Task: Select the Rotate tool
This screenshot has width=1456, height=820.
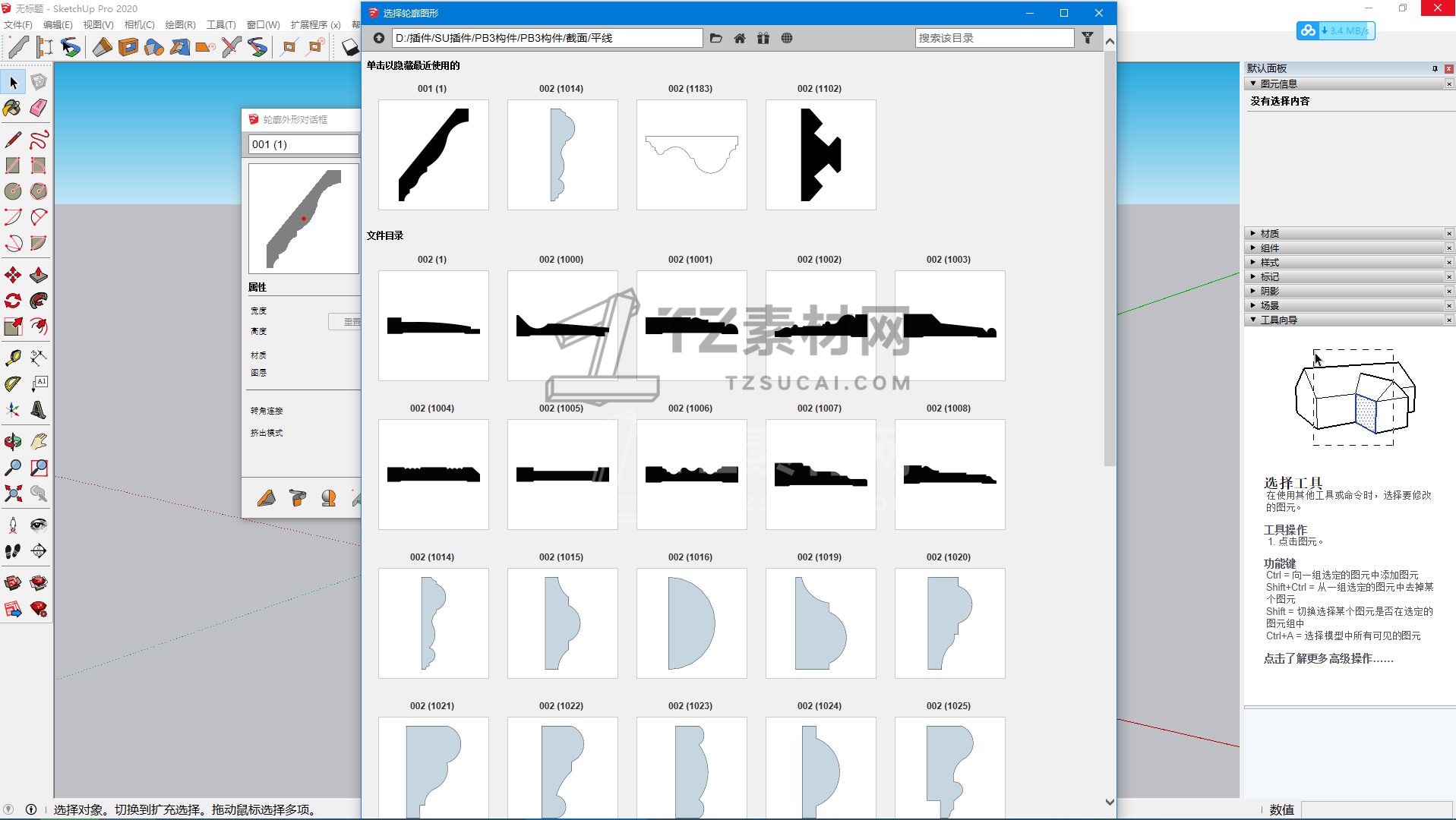Action: (x=13, y=301)
